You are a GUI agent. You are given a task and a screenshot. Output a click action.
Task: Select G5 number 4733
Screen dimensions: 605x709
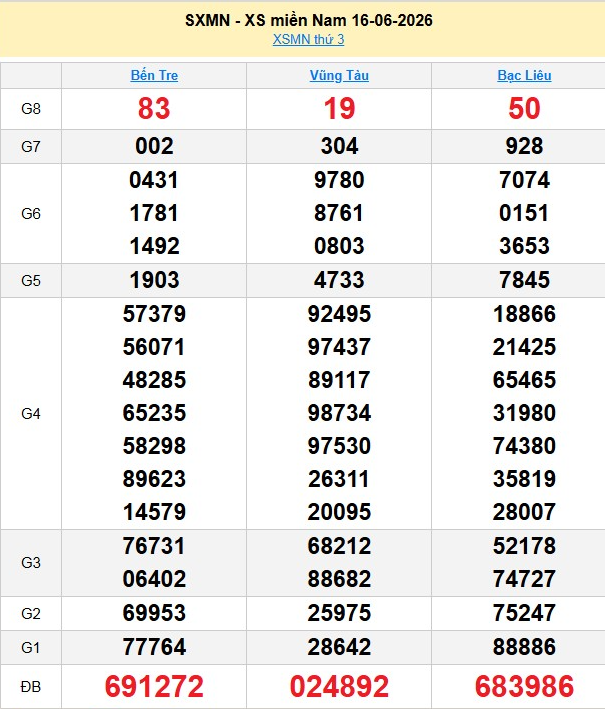point(339,280)
